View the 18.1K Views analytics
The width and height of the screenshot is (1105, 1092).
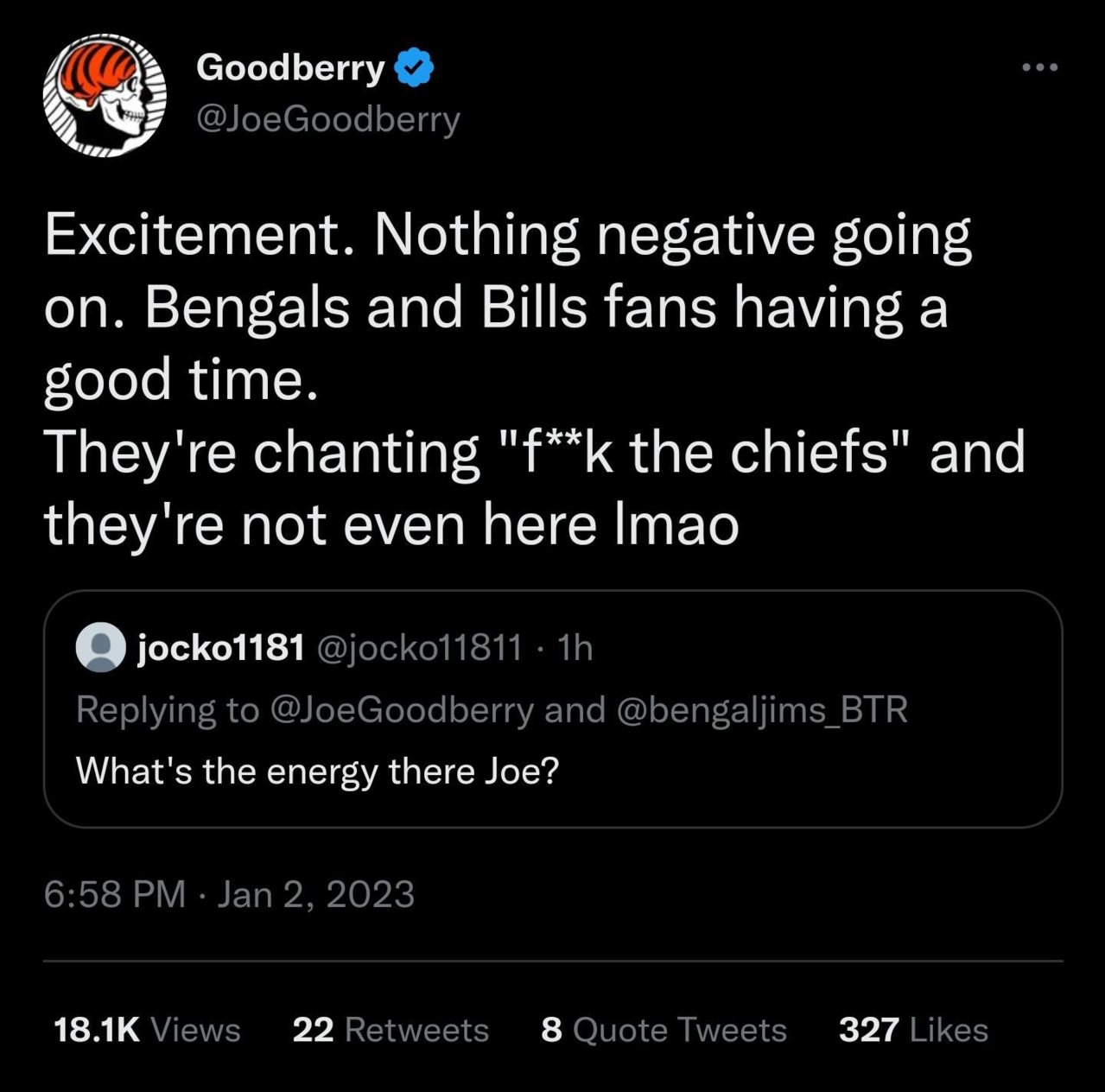(147, 1030)
